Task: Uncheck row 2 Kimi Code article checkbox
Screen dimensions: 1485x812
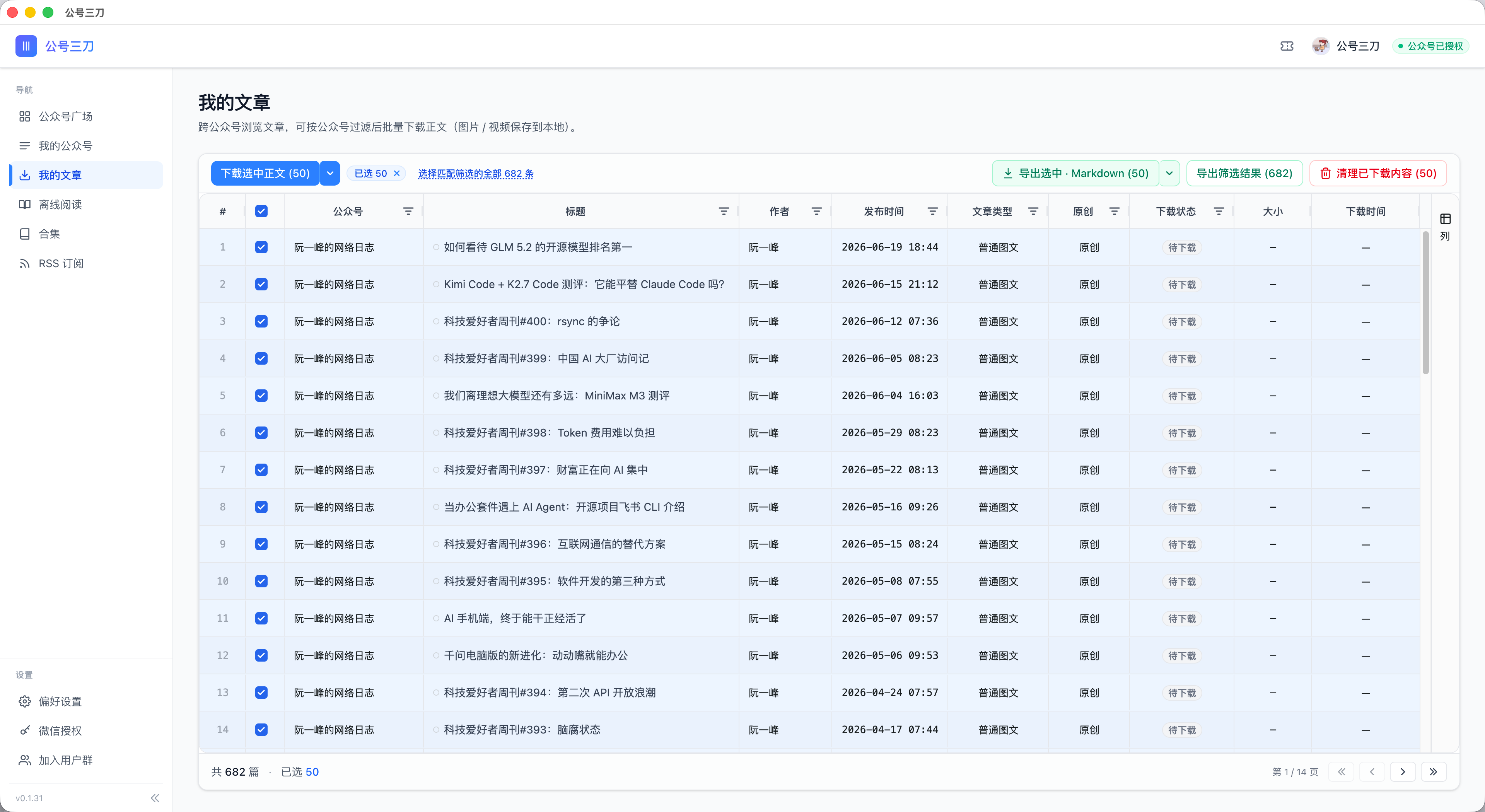Action: (x=261, y=284)
